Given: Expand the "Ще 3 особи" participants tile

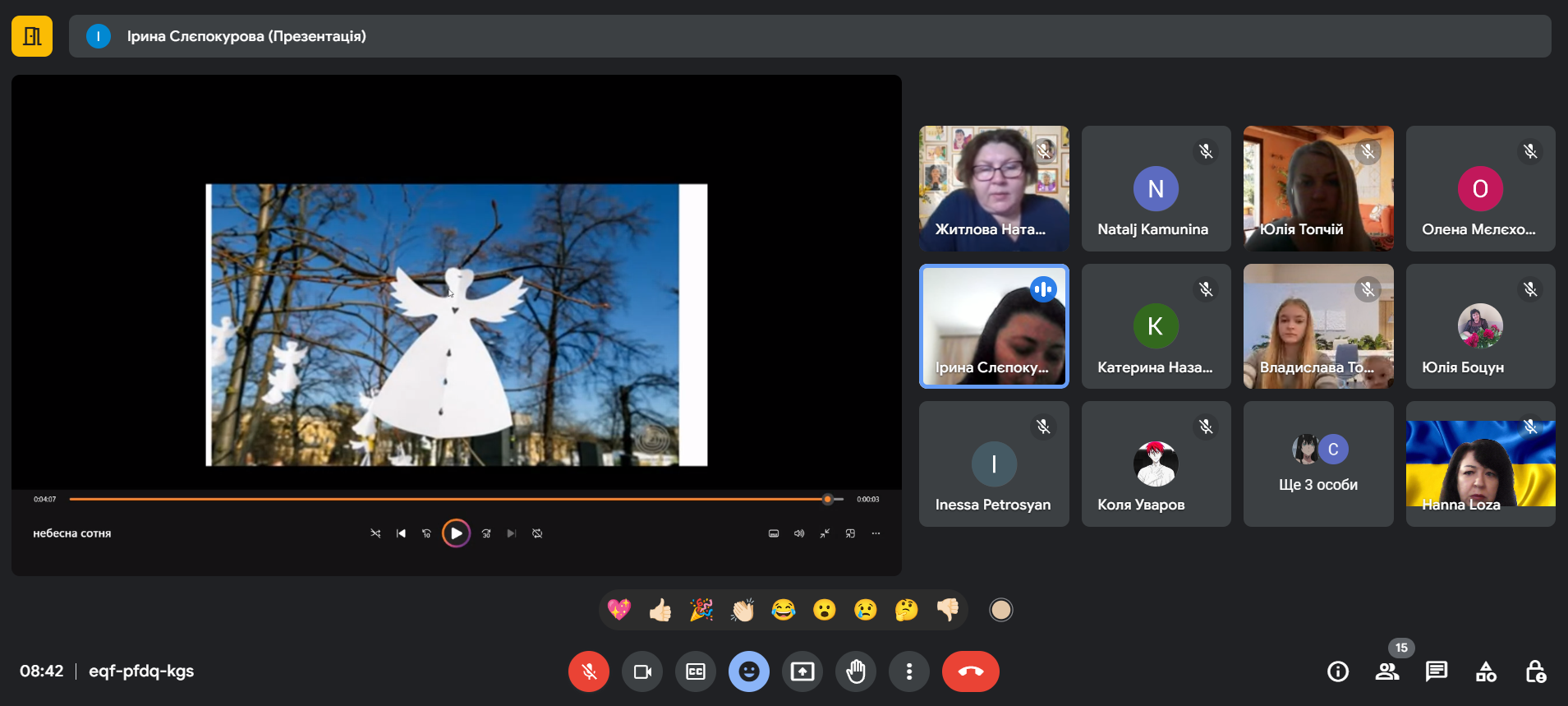Looking at the screenshot, I should 1317,464.
